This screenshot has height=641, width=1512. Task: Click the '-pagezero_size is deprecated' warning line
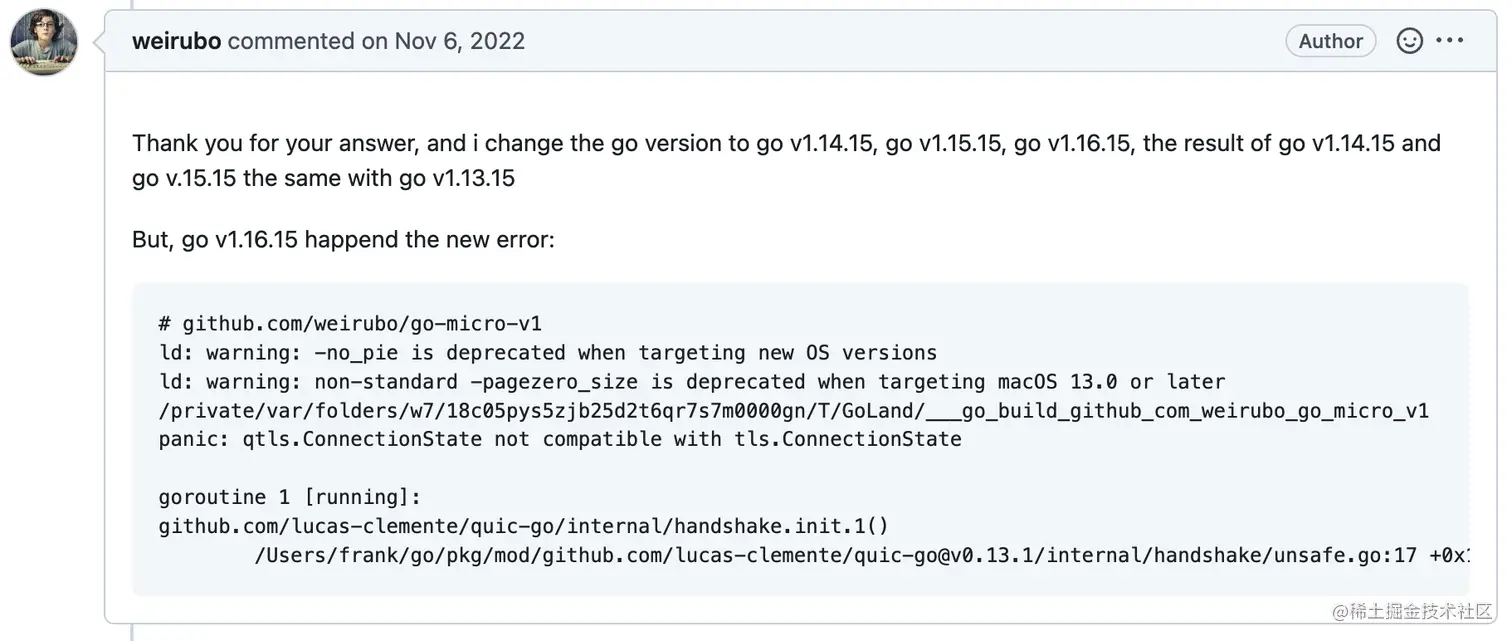tap(692, 382)
